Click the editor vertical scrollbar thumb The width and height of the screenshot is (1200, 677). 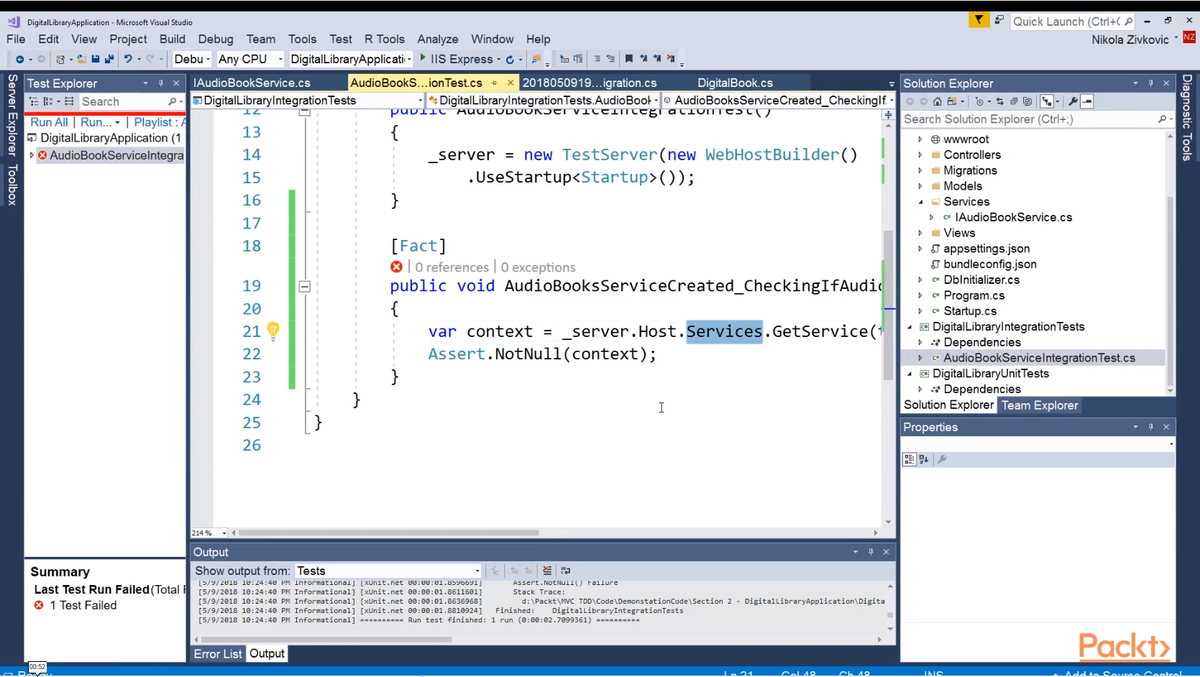[x=888, y=305]
